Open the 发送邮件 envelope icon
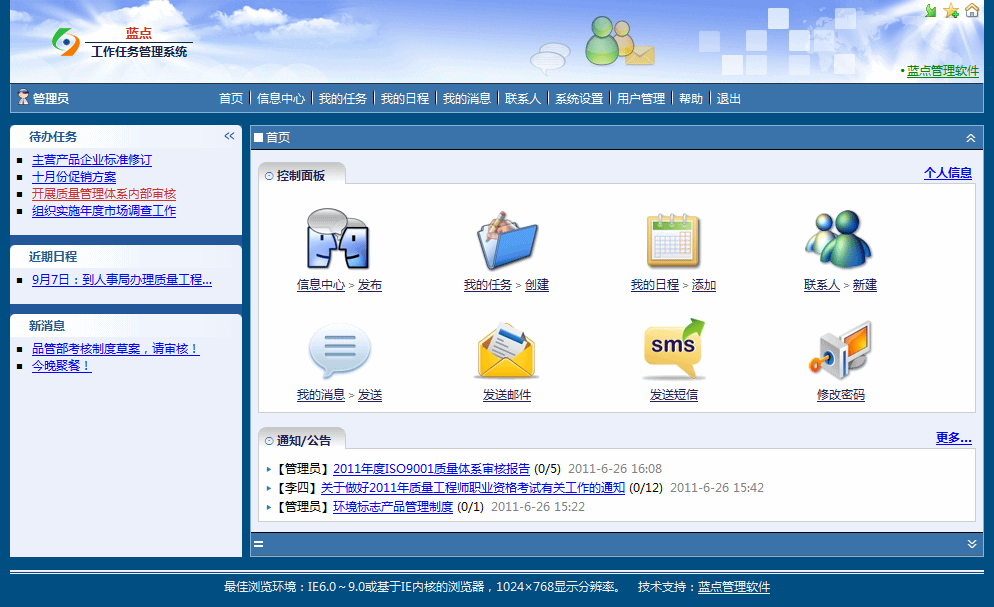 (506, 351)
